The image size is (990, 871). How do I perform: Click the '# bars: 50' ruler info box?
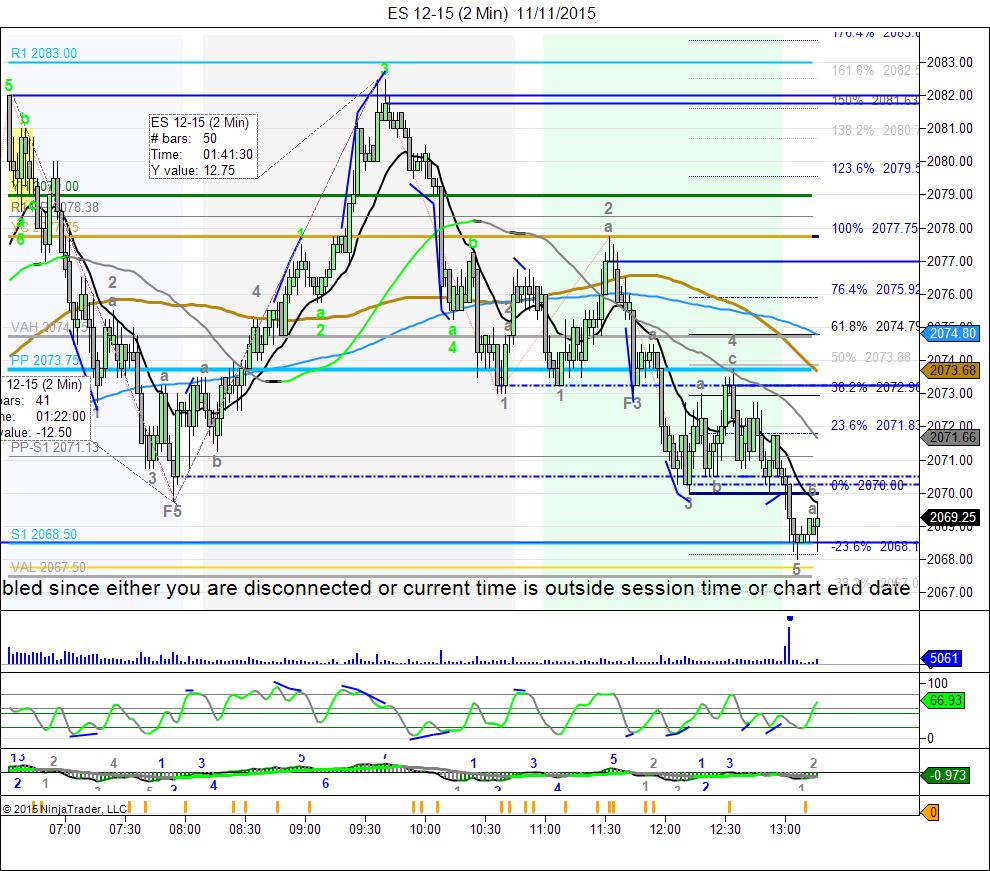coord(203,146)
